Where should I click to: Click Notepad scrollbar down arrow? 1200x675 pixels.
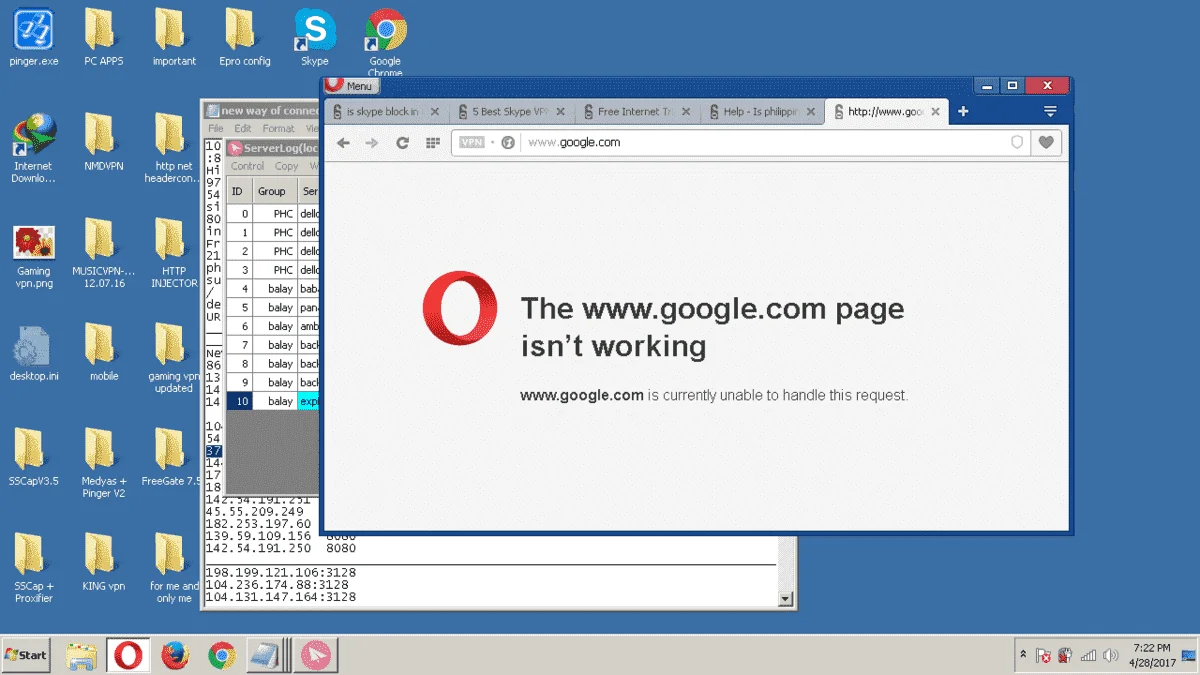786,598
